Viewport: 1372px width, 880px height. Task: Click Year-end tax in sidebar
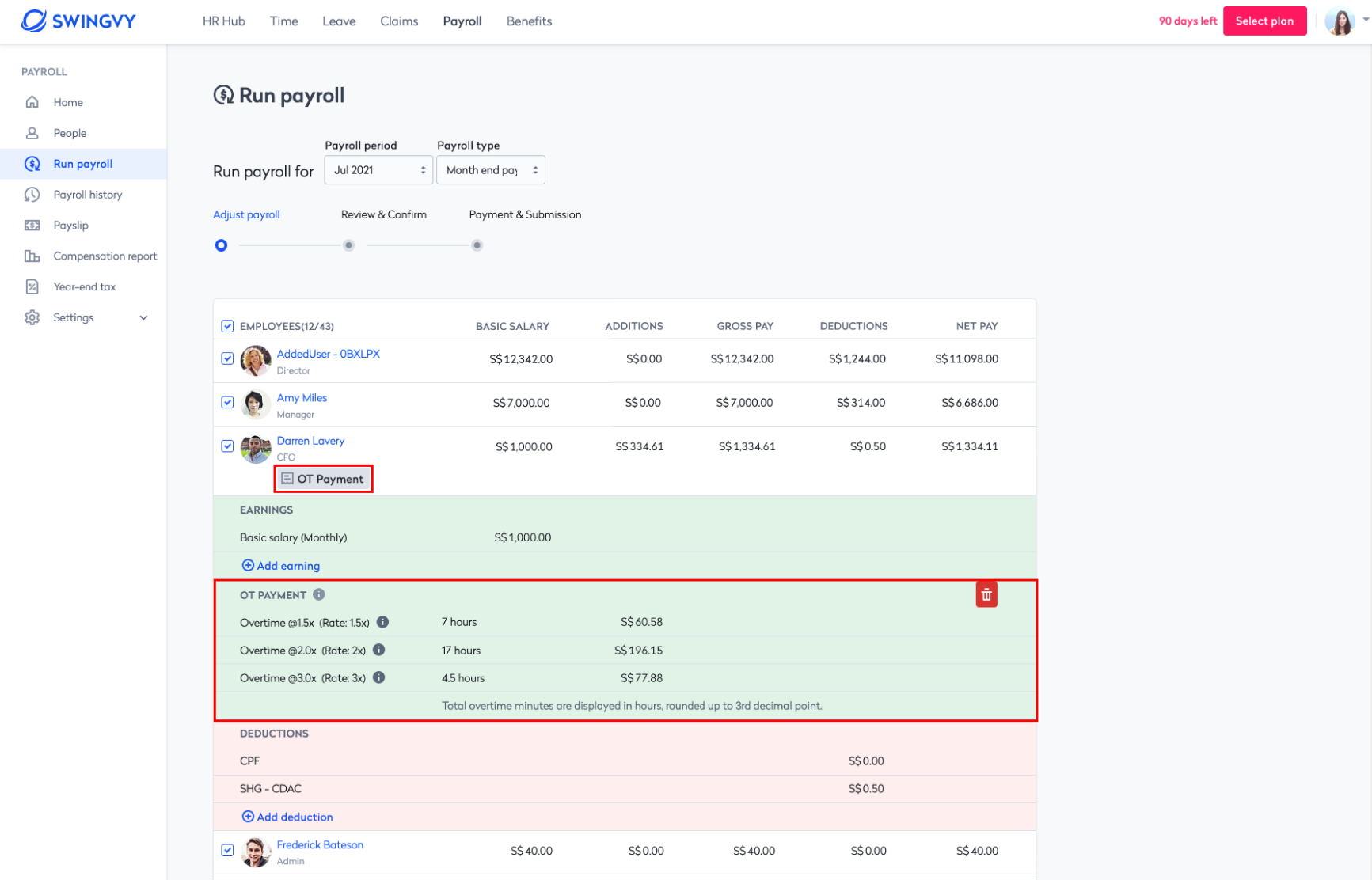tap(85, 286)
